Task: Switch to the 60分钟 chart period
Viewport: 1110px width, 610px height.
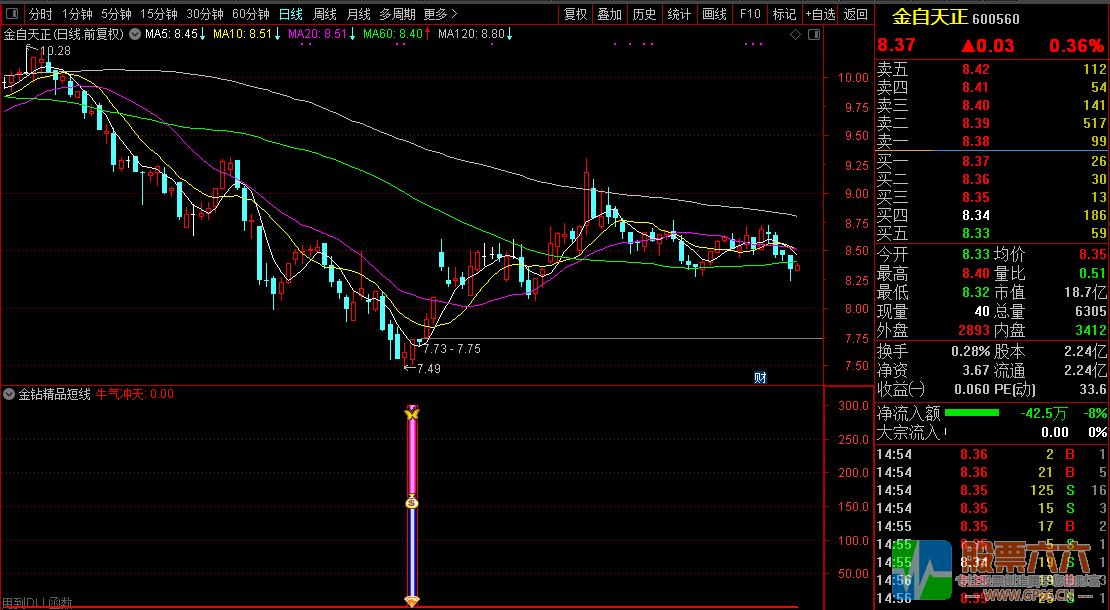Action: coord(250,14)
